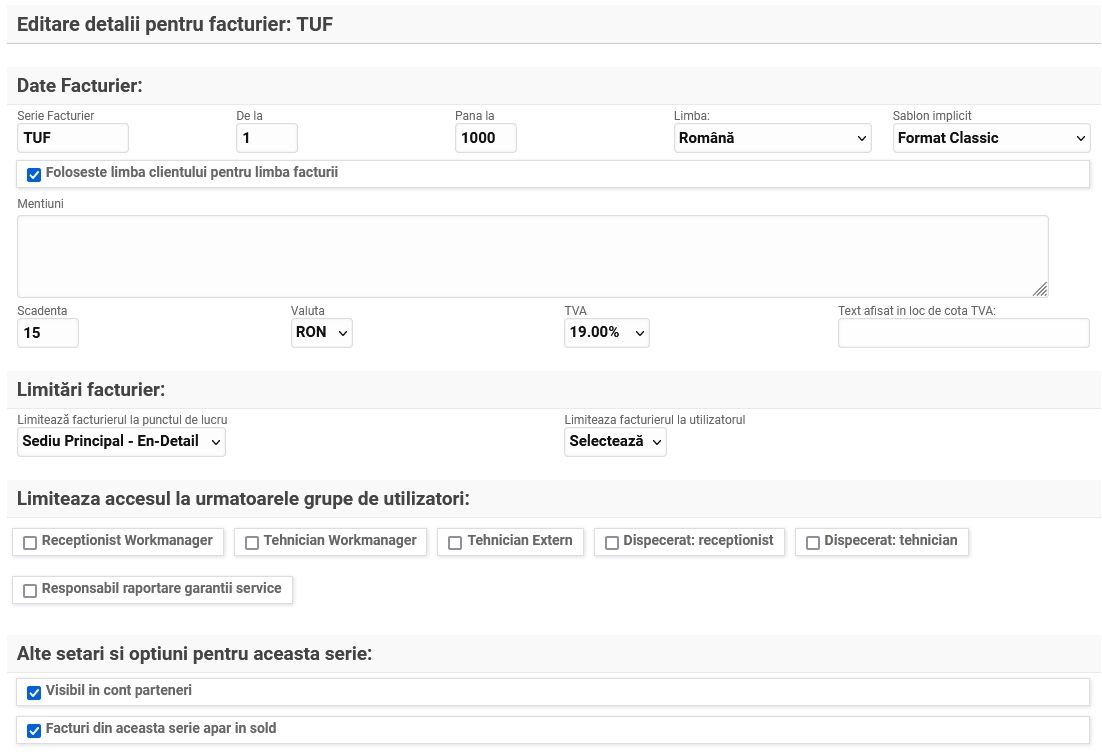Uncheck 'Visibil in cont parteneri' option
Viewport: 1102px width, 752px height.
pyautogui.click(x=34, y=692)
